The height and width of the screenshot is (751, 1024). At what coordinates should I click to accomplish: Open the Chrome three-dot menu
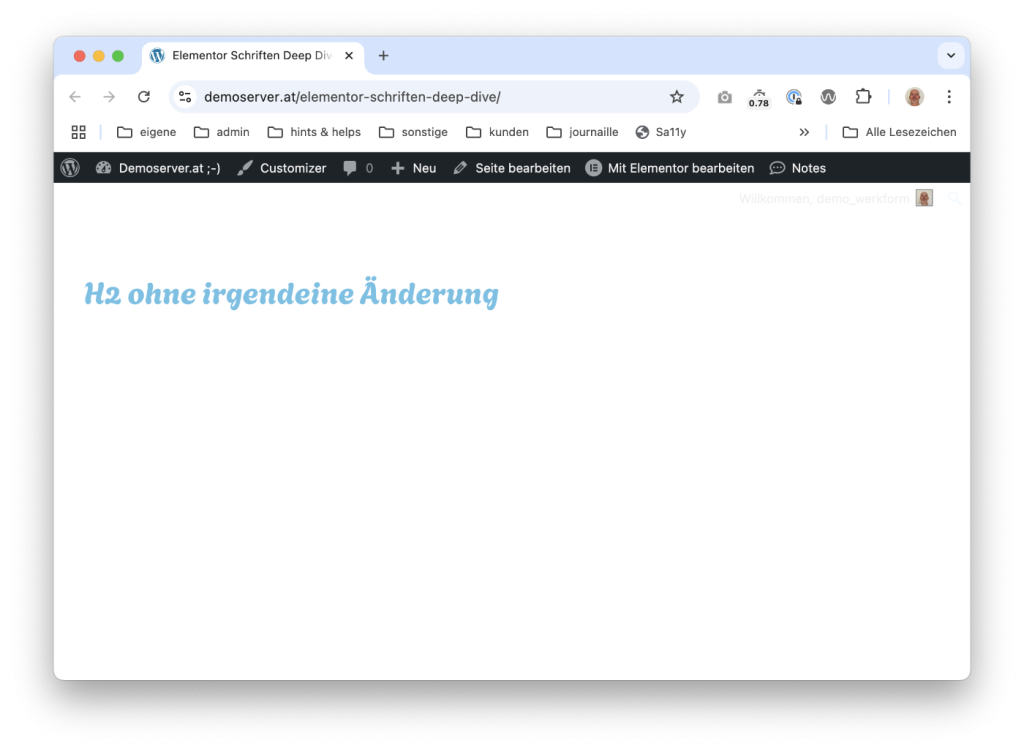tap(949, 97)
